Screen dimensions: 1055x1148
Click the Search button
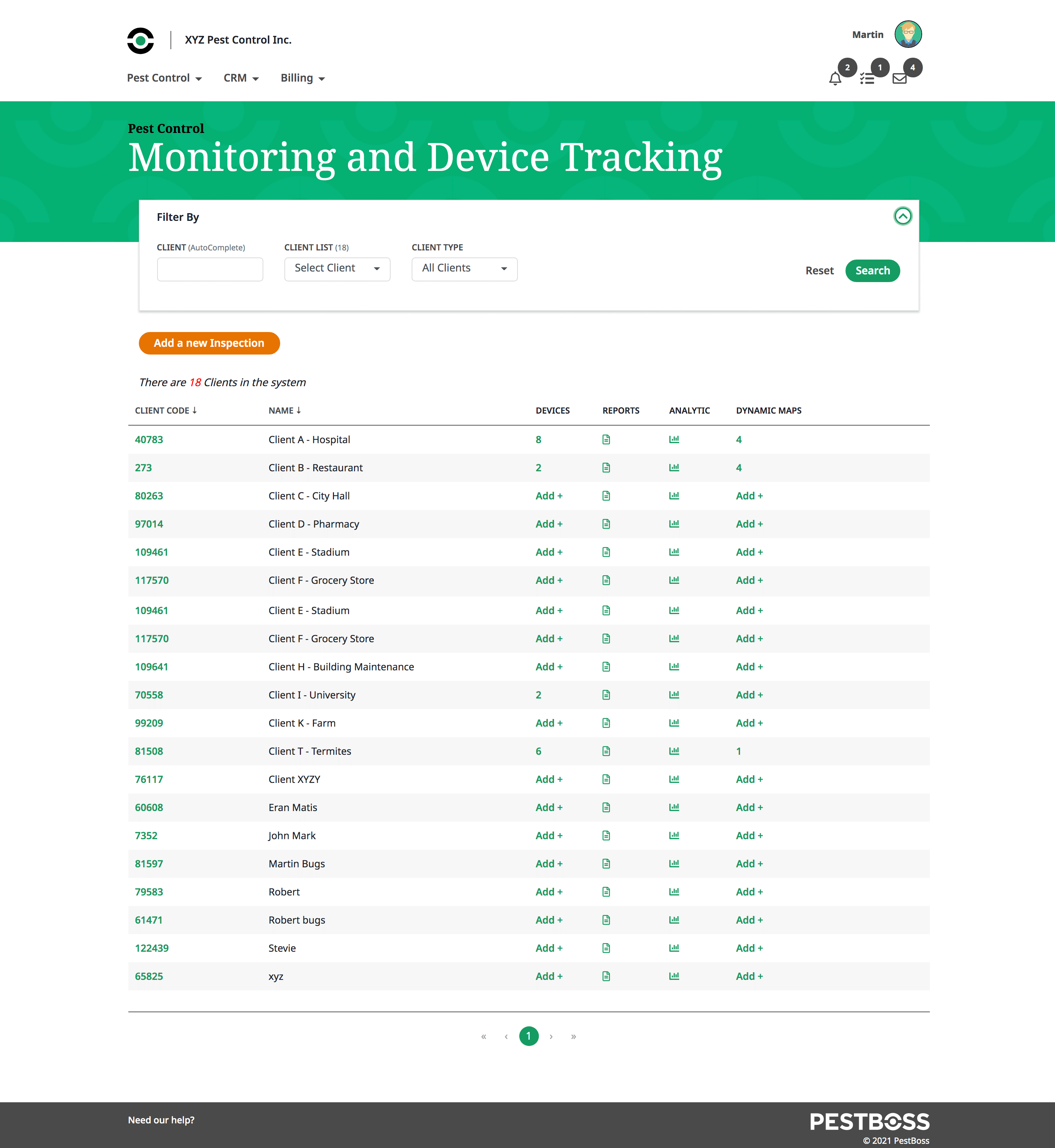coord(872,271)
